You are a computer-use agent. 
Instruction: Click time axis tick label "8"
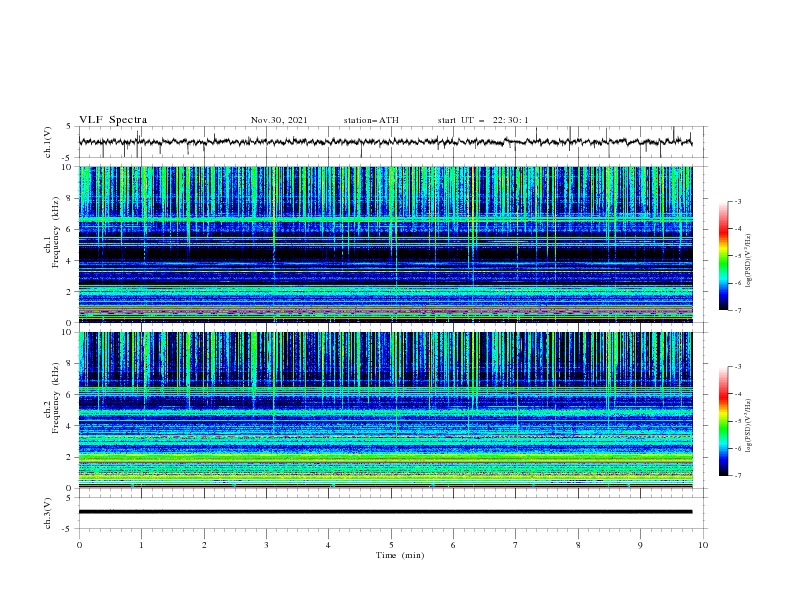[x=578, y=545]
